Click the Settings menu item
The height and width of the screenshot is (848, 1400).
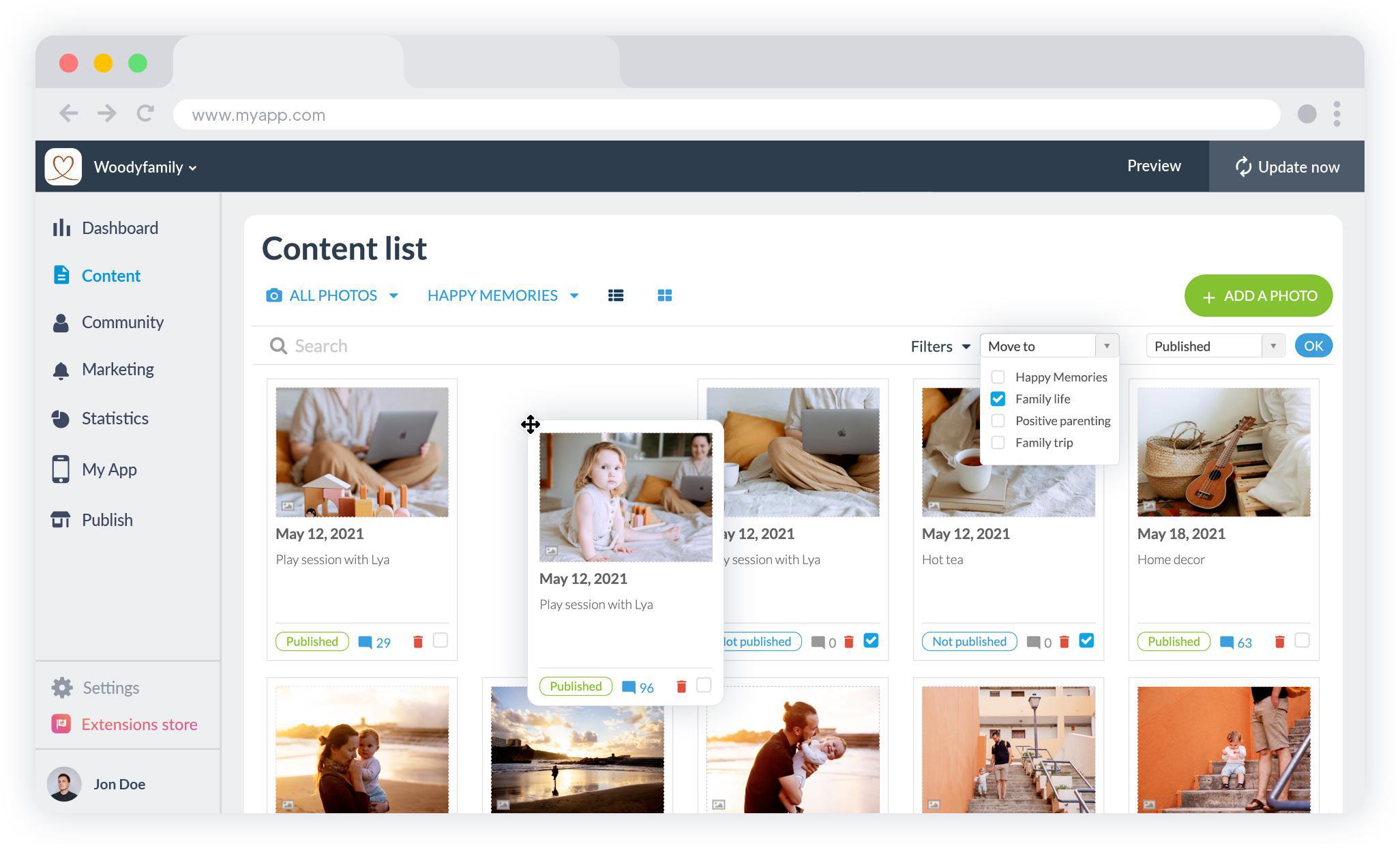(x=110, y=687)
